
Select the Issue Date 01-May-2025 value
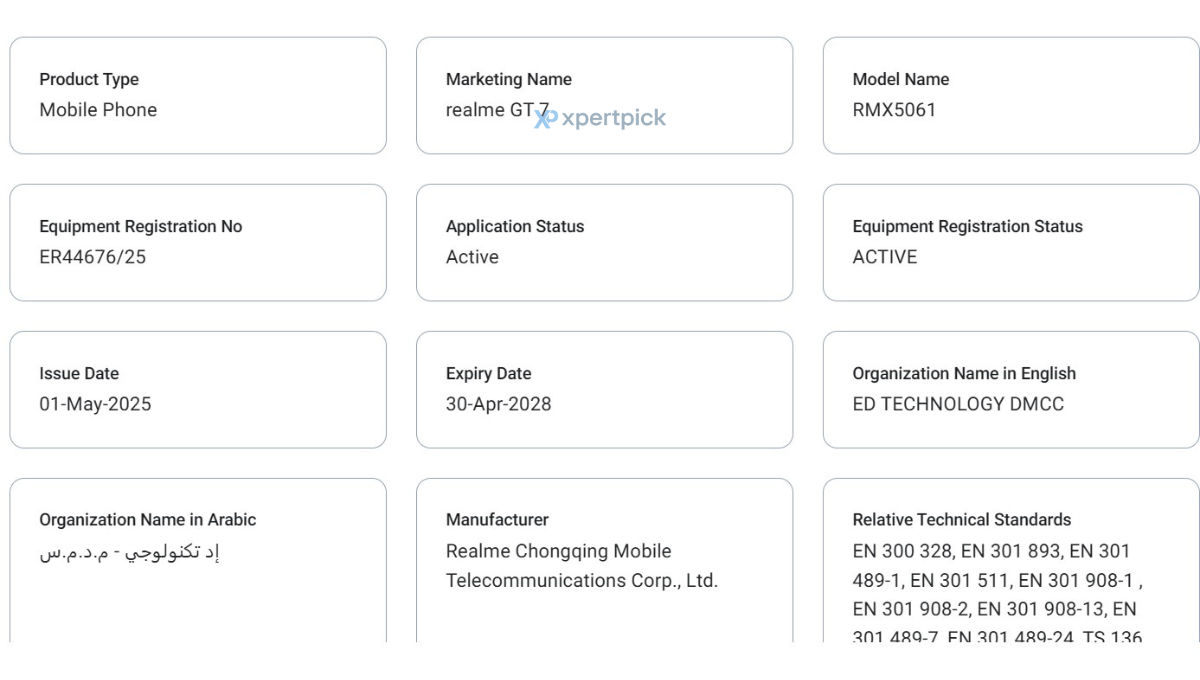pyautogui.click(x=95, y=404)
